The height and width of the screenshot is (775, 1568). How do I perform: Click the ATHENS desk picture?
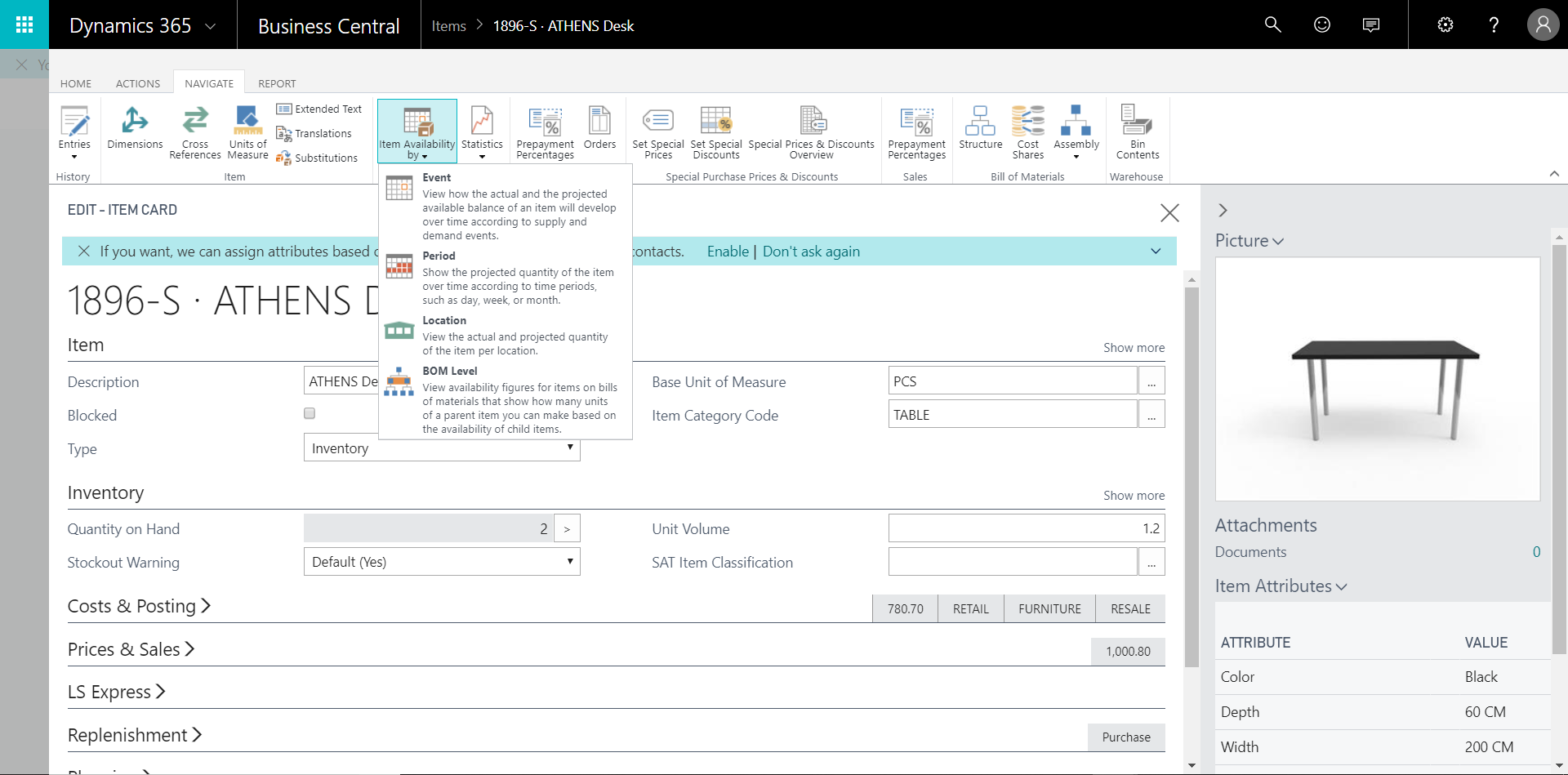point(1378,379)
